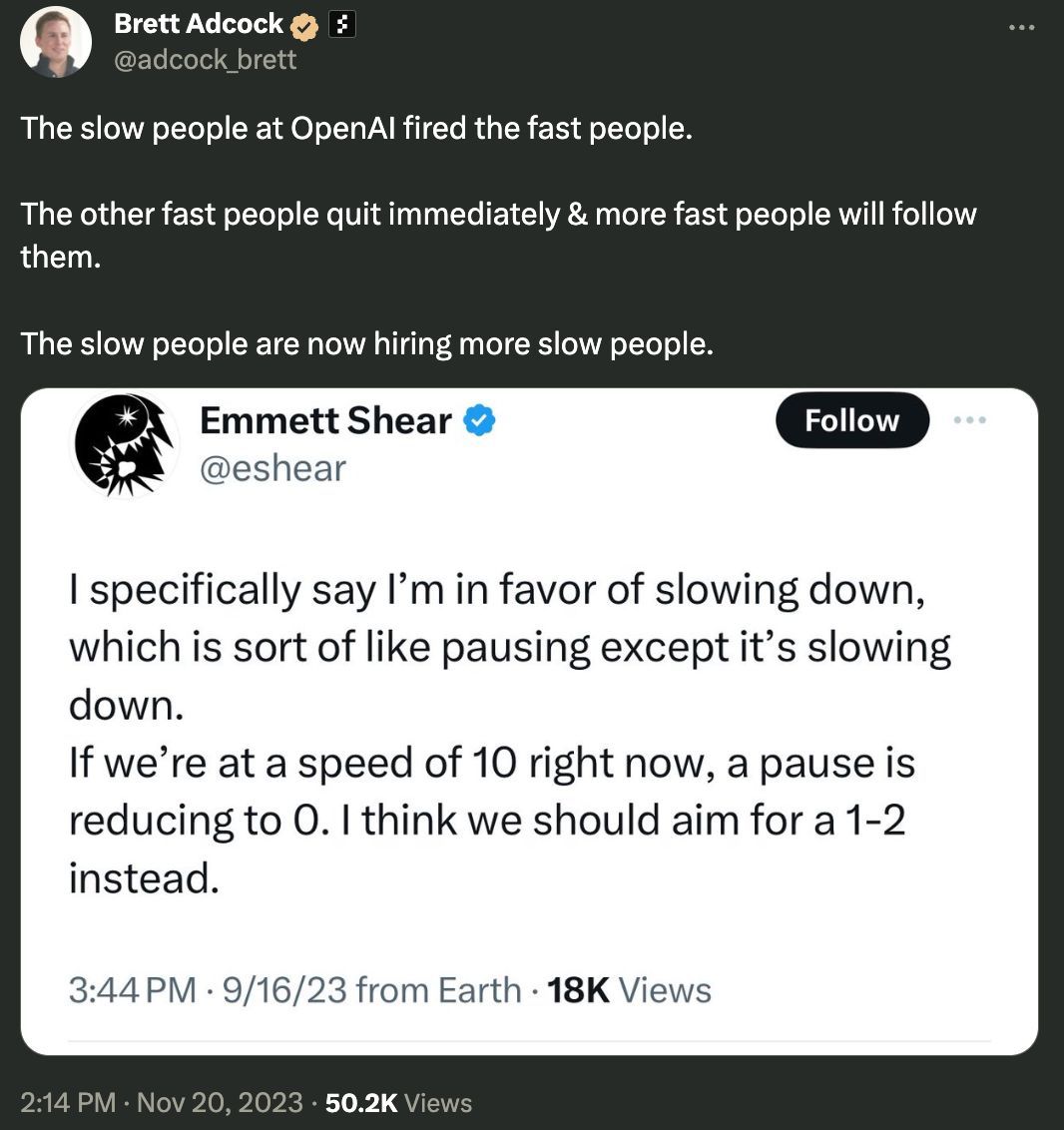
Task: Click Brett Adcock's profile avatar
Action: coord(56,42)
